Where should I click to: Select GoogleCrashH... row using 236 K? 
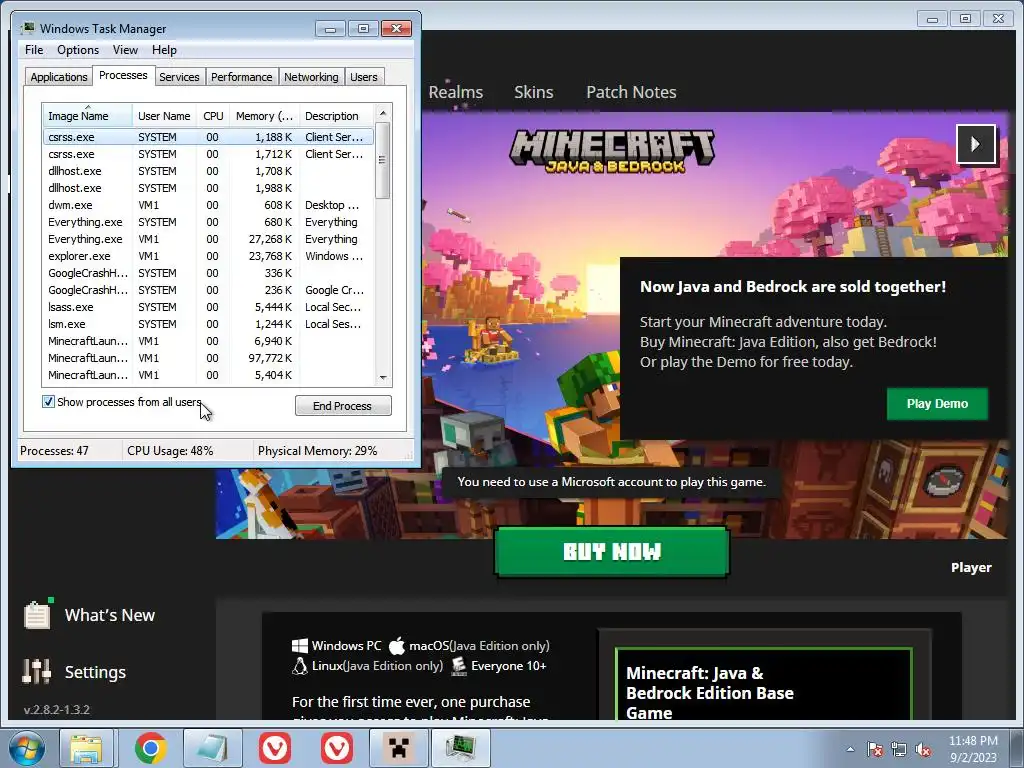[x=208, y=290]
